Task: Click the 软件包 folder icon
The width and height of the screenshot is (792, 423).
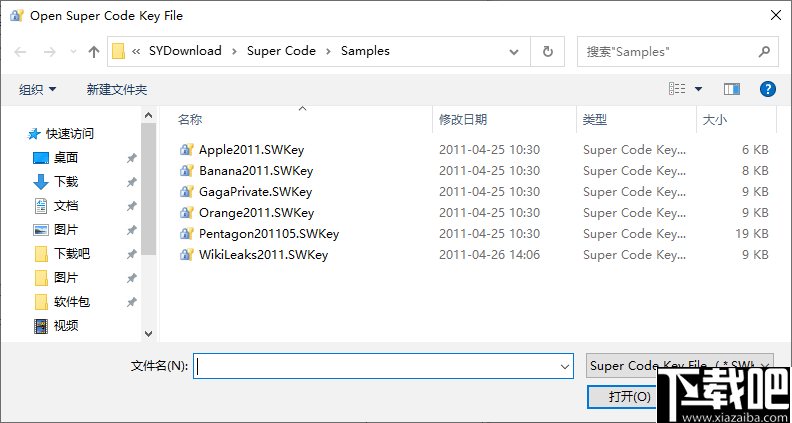Action: click(x=41, y=302)
